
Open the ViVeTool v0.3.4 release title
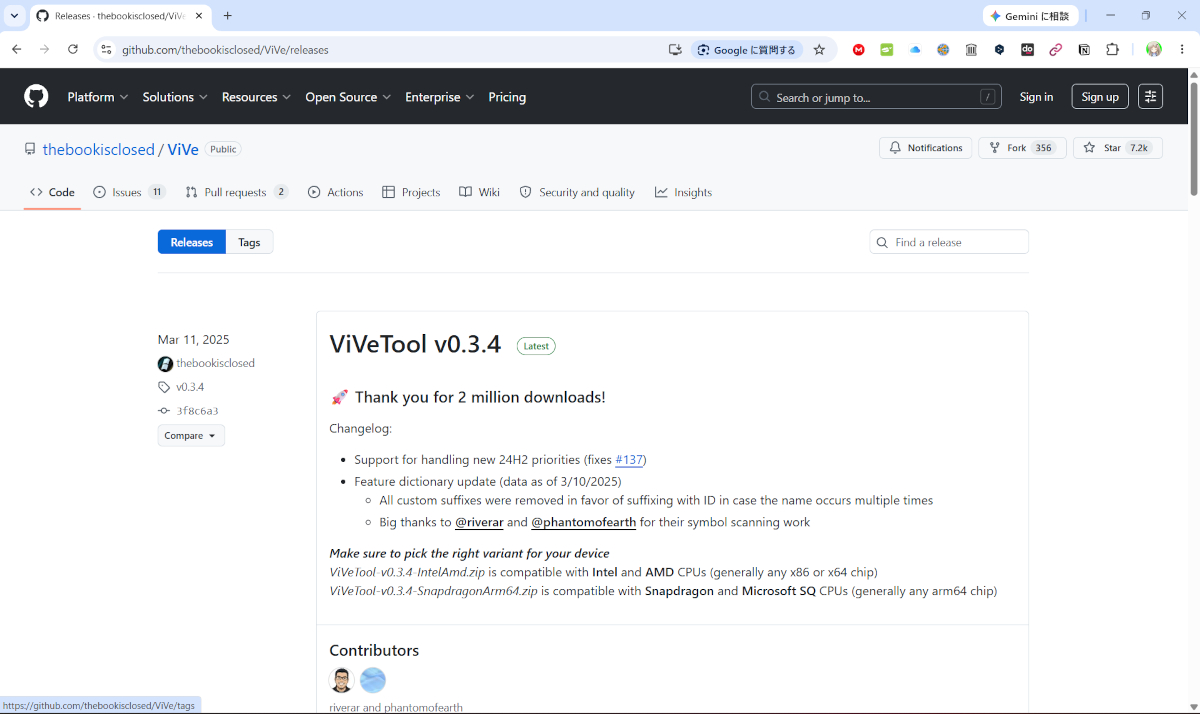[x=415, y=344]
